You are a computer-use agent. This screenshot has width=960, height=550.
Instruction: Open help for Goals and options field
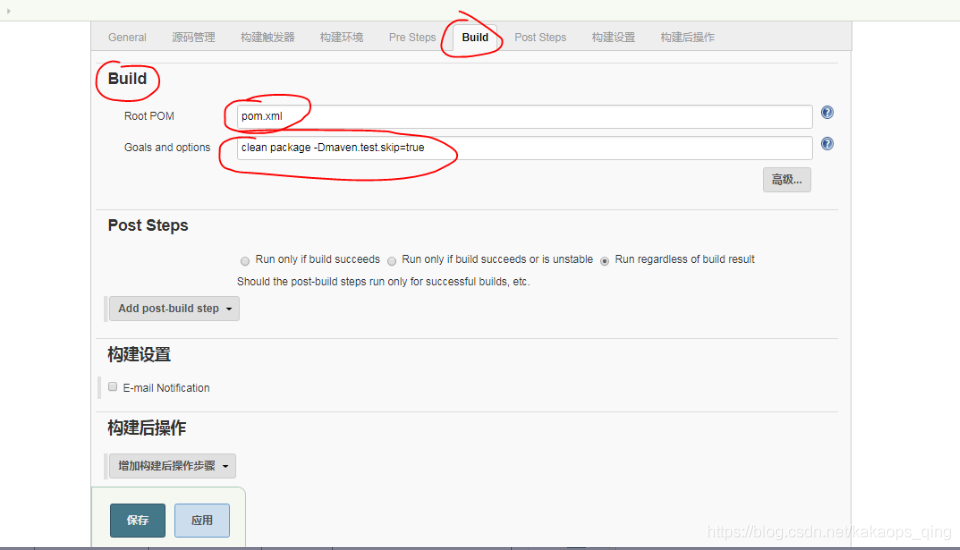point(827,144)
